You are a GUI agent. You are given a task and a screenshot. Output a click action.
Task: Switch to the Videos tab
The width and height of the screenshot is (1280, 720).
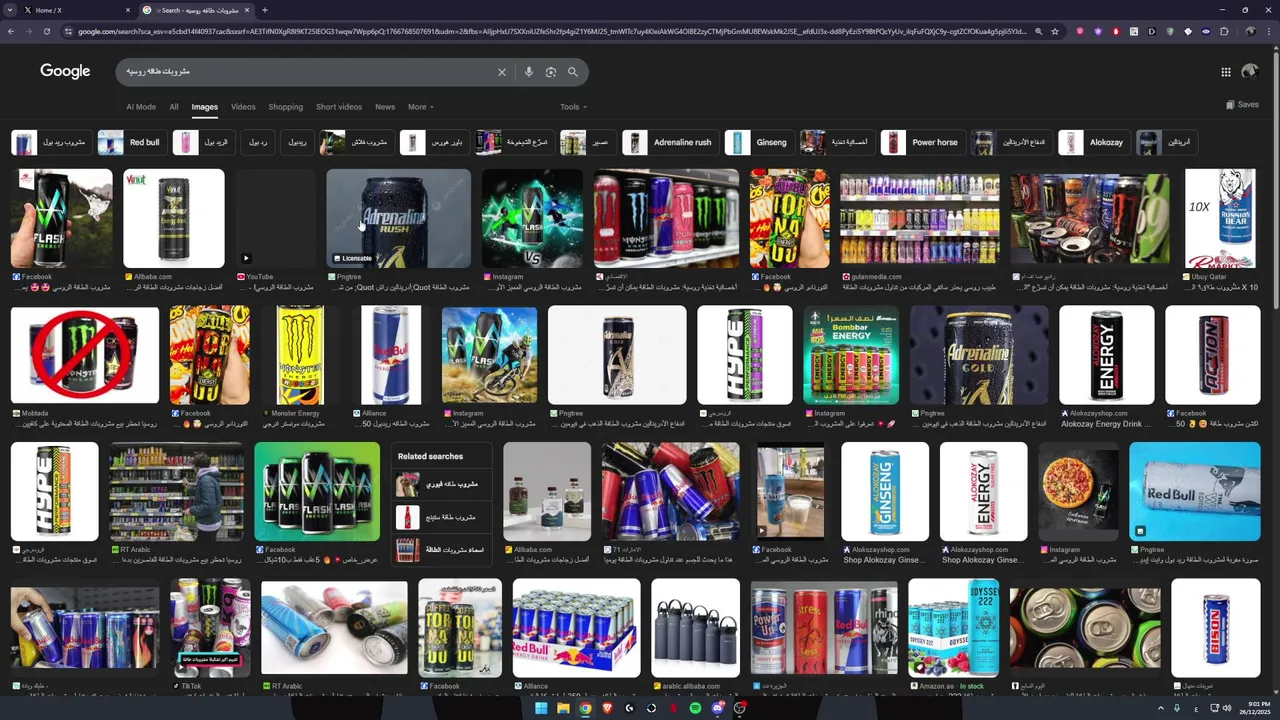[243, 107]
